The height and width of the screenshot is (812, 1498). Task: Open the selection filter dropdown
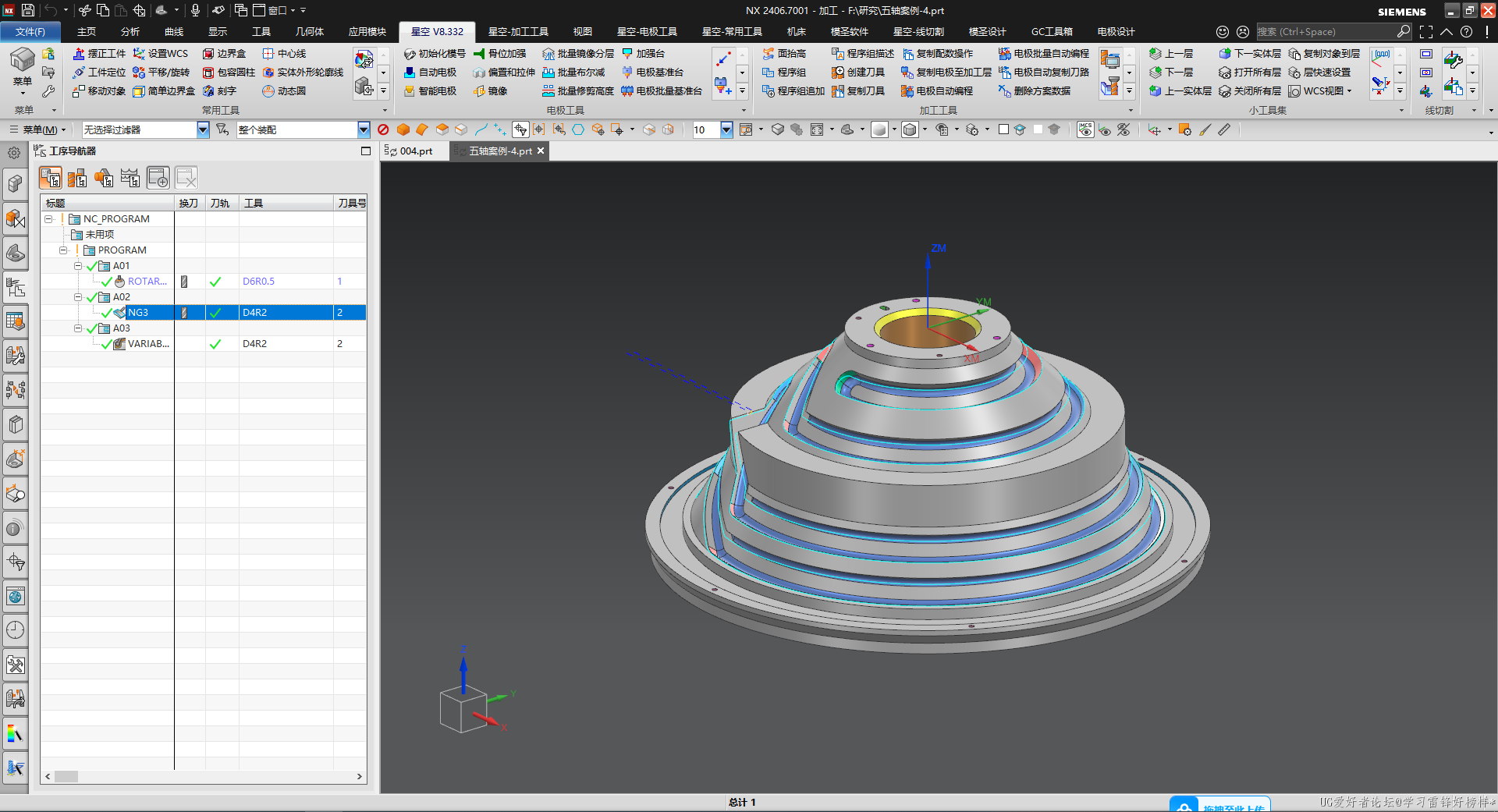(203, 129)
